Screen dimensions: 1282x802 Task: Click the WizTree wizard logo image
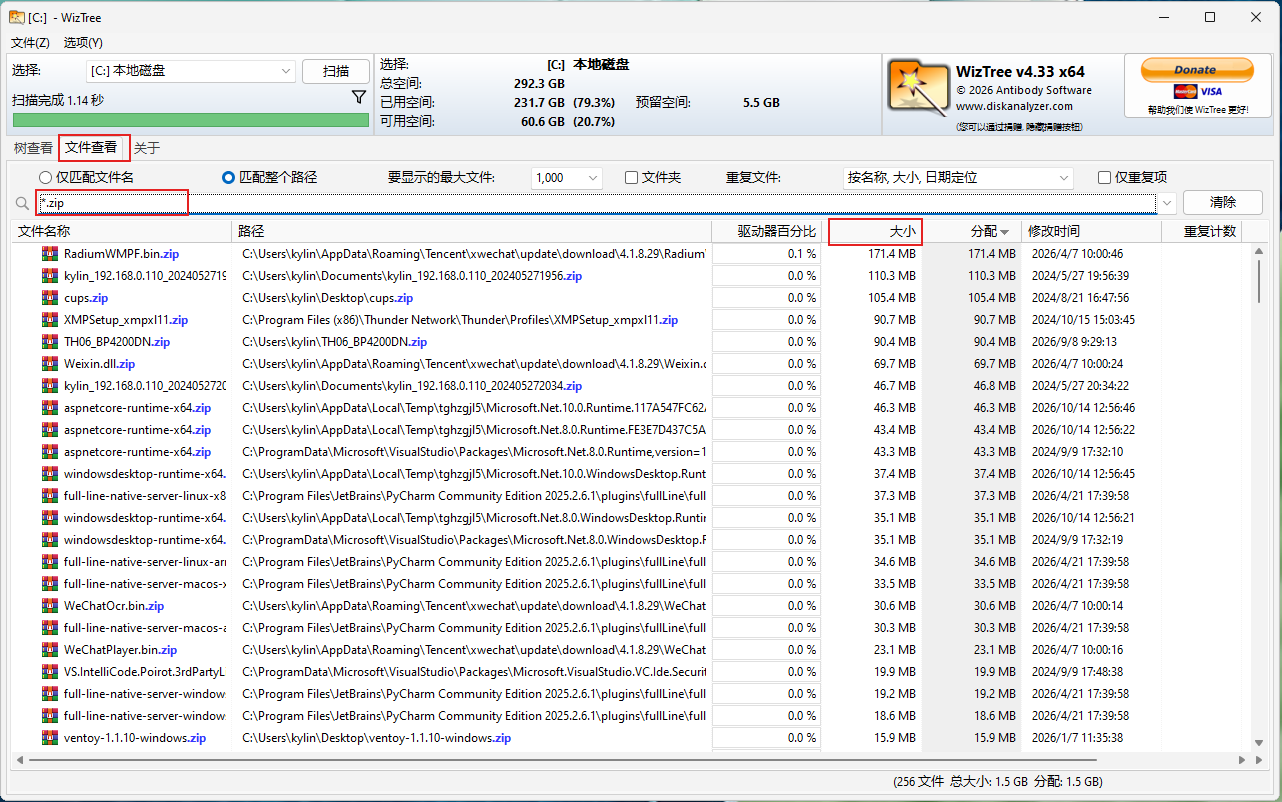coord(917,87)
